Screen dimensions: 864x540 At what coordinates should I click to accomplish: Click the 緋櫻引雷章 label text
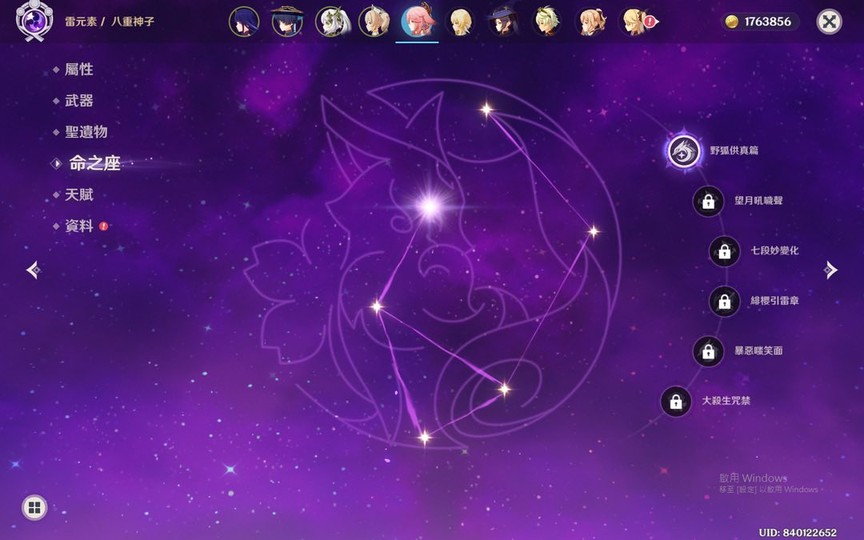774,301
